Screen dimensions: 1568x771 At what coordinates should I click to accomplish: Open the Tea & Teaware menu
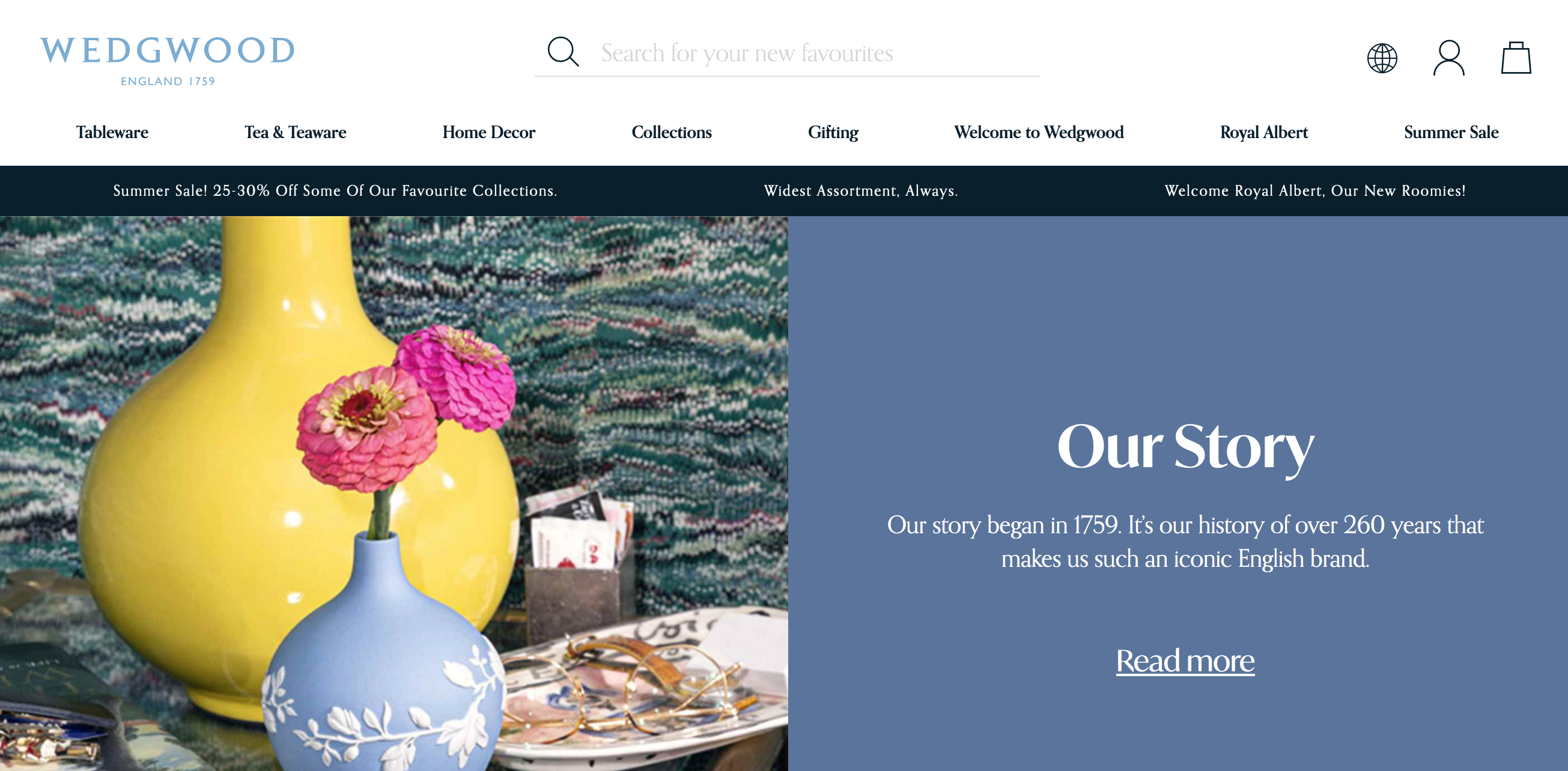point(295,132)
